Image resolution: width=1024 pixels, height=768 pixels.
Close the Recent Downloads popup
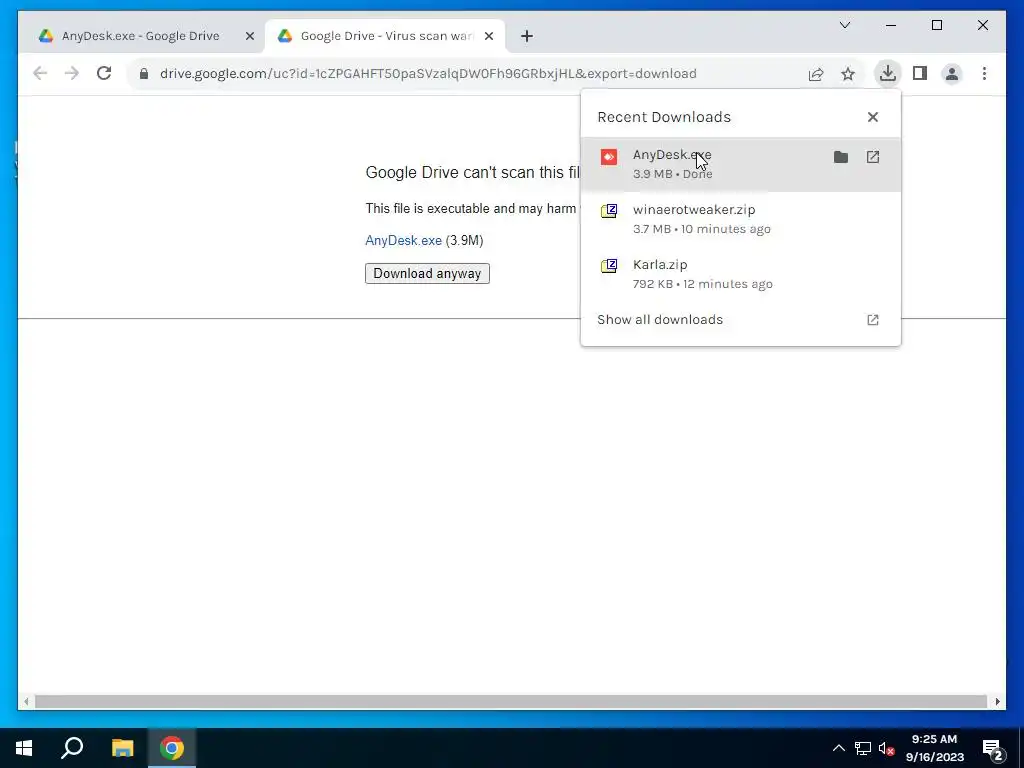tap(873, 117)
